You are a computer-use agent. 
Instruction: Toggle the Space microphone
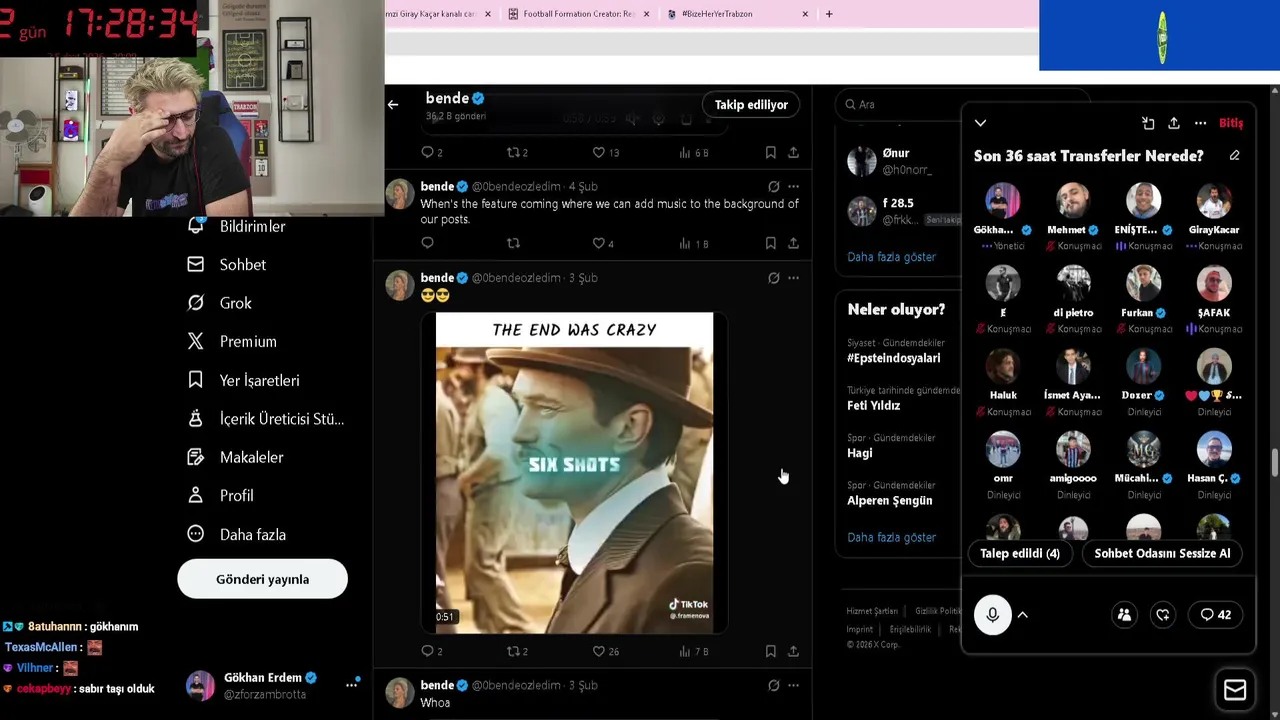pos(992,615)
